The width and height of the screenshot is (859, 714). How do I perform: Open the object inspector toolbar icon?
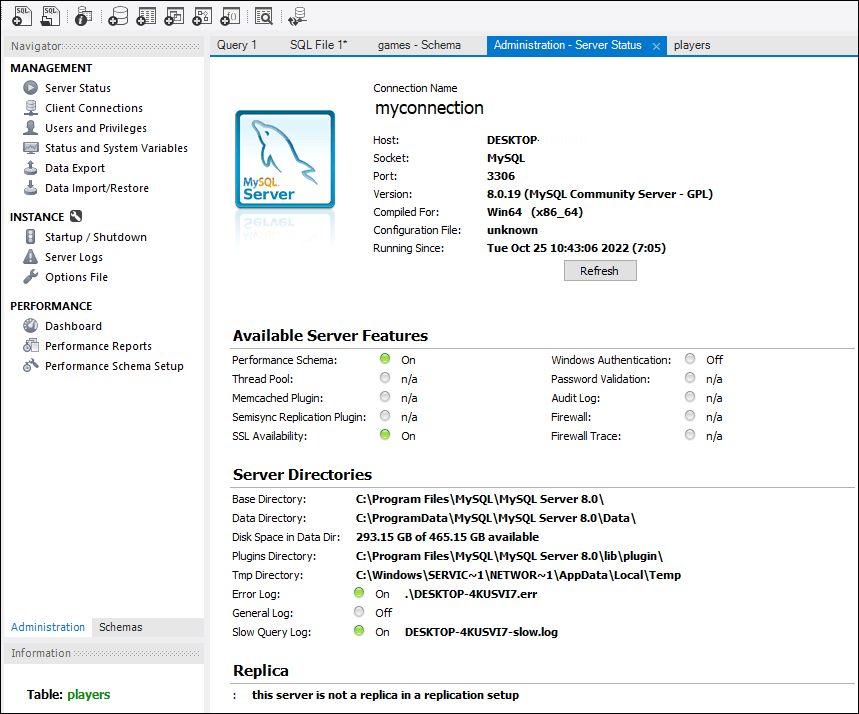[x=83, y=15]
